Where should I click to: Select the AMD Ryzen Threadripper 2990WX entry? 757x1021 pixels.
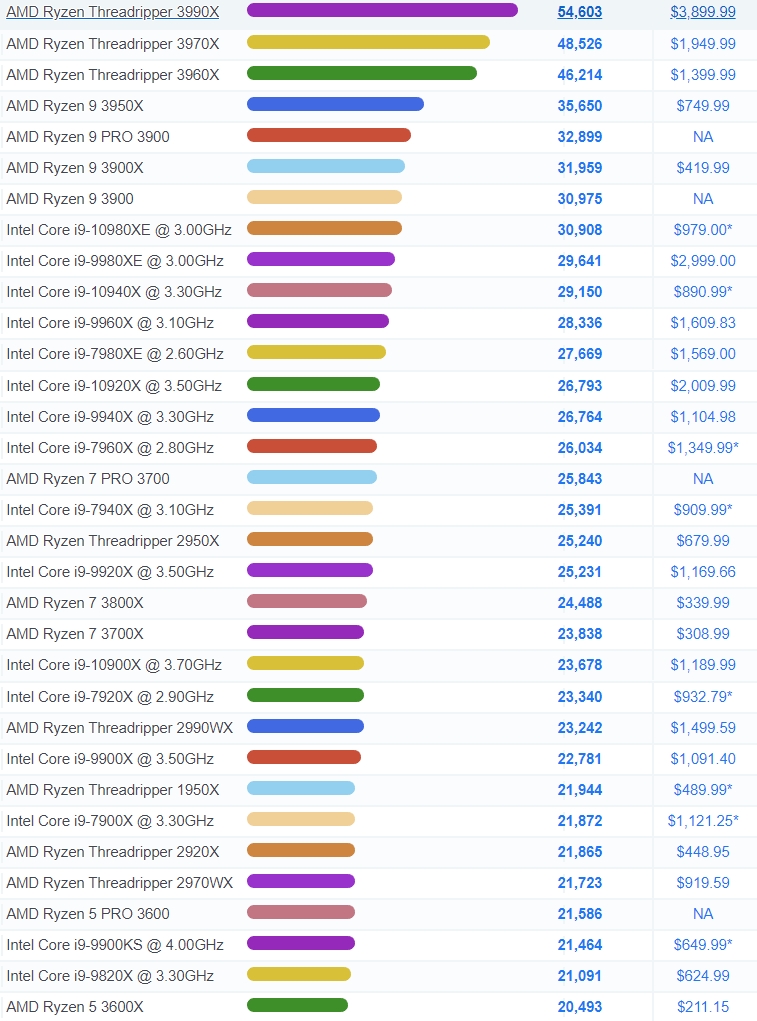[120, 728]
